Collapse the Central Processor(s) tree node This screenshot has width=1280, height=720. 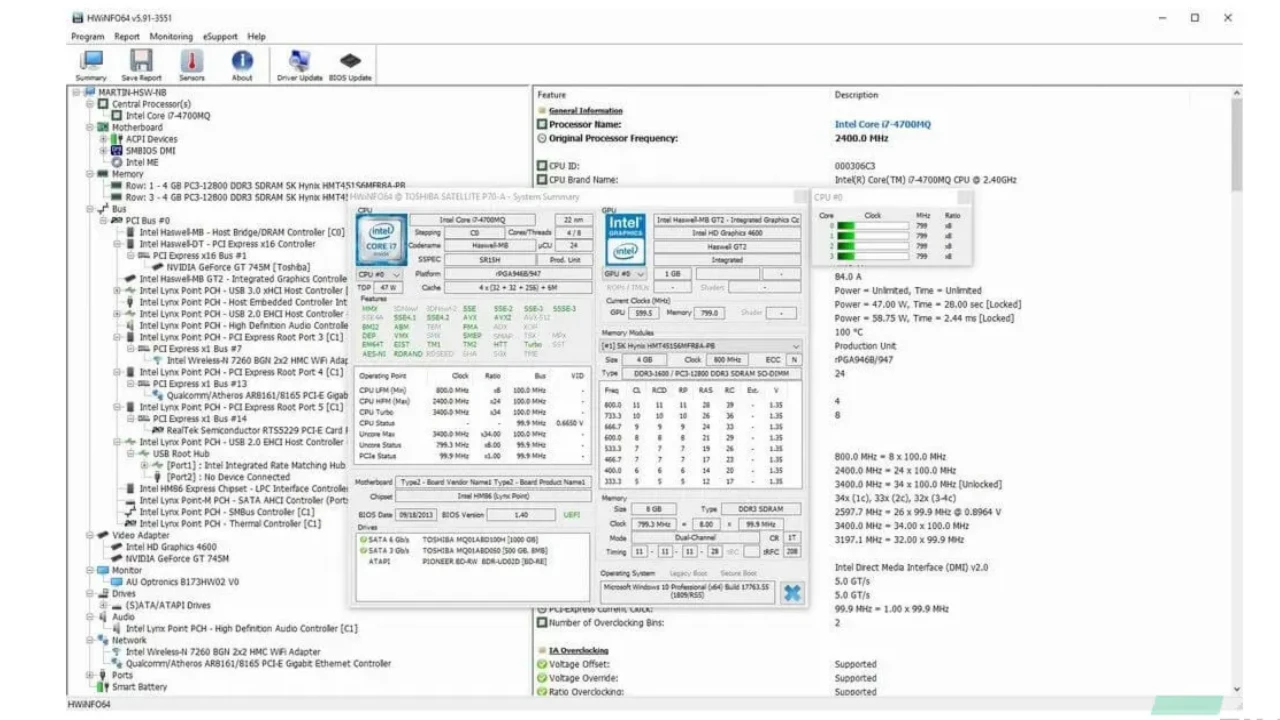[x=89, y=104]
